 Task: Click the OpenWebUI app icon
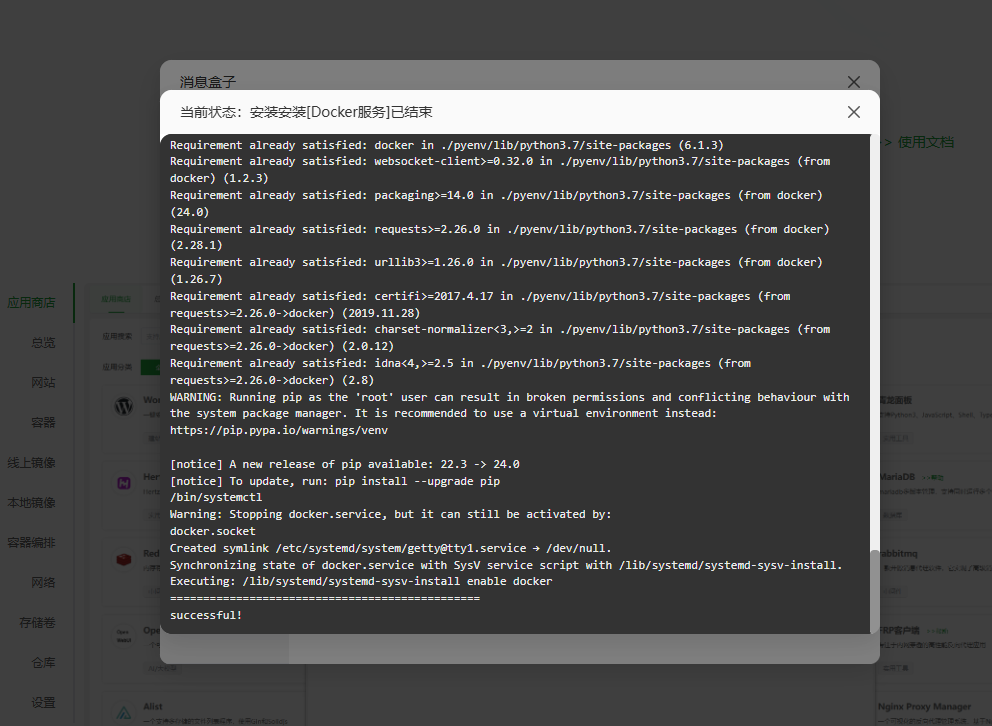(x=124, y=636)
